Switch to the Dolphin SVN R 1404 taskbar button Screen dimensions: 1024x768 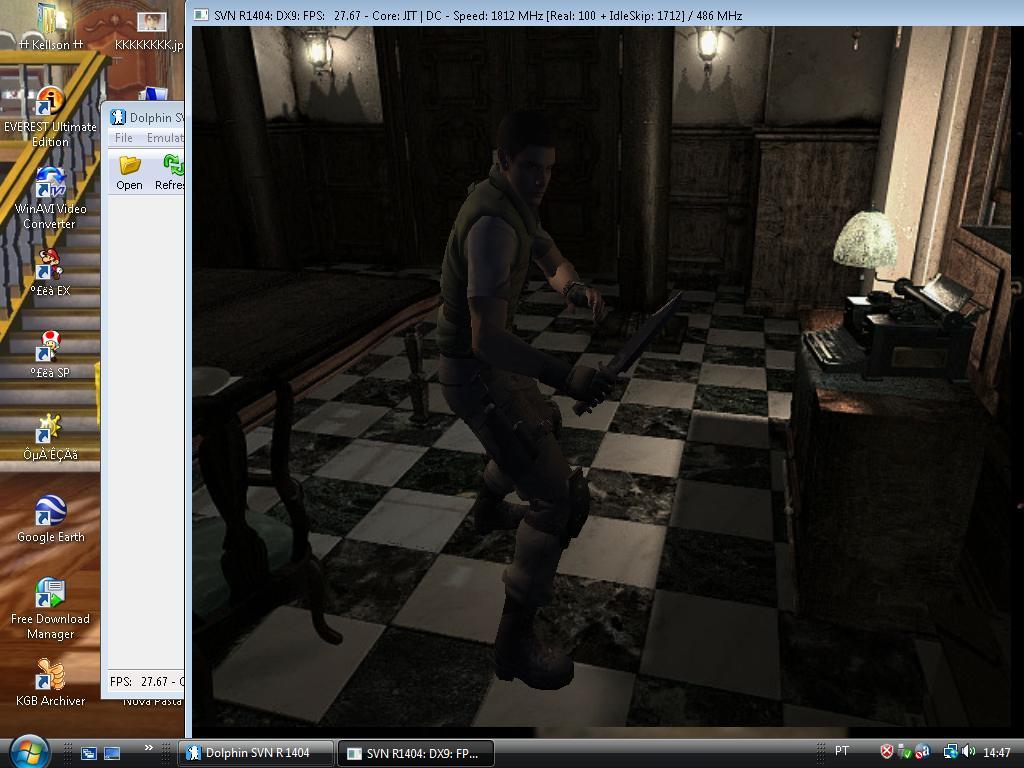[x=256, y=753]
